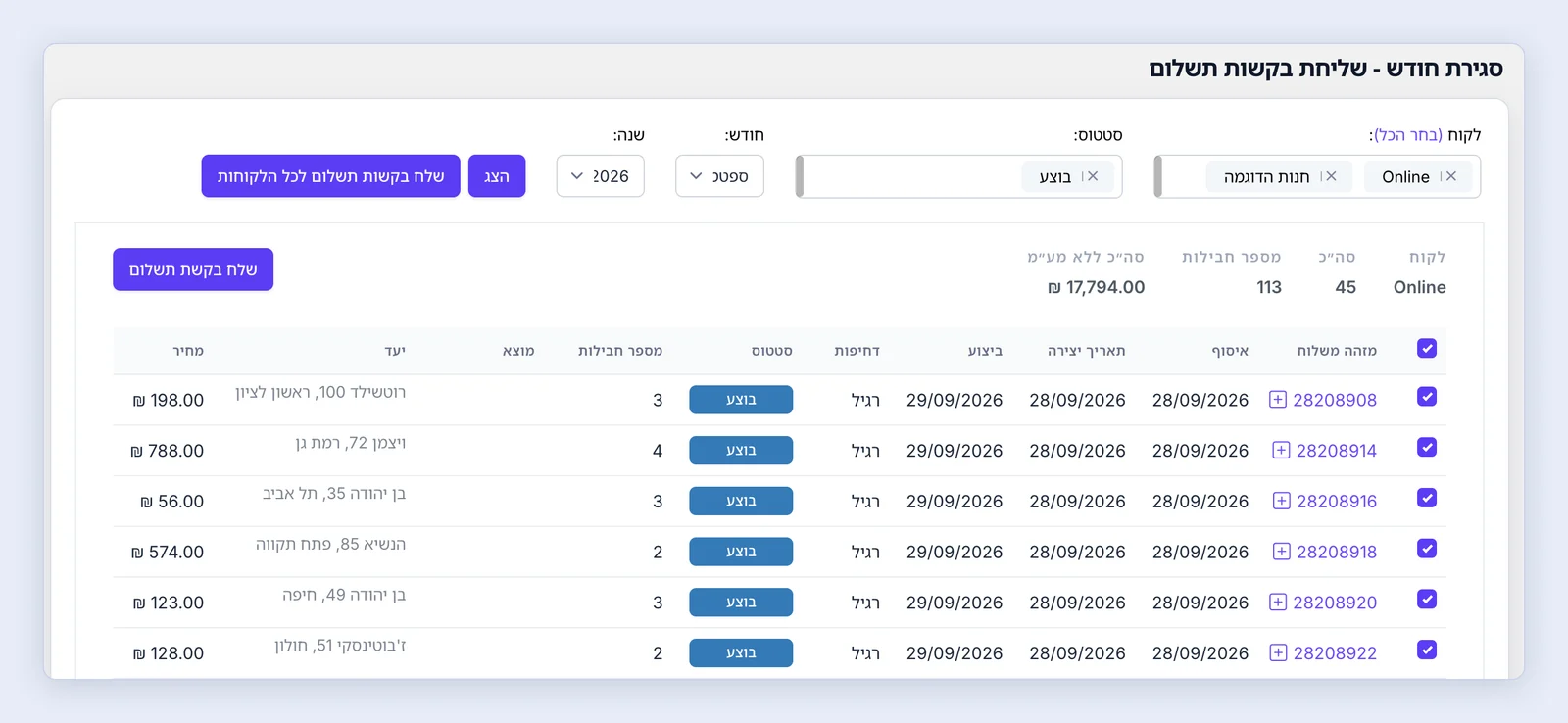Click the סטטוס column header in table

coord(772,351)
